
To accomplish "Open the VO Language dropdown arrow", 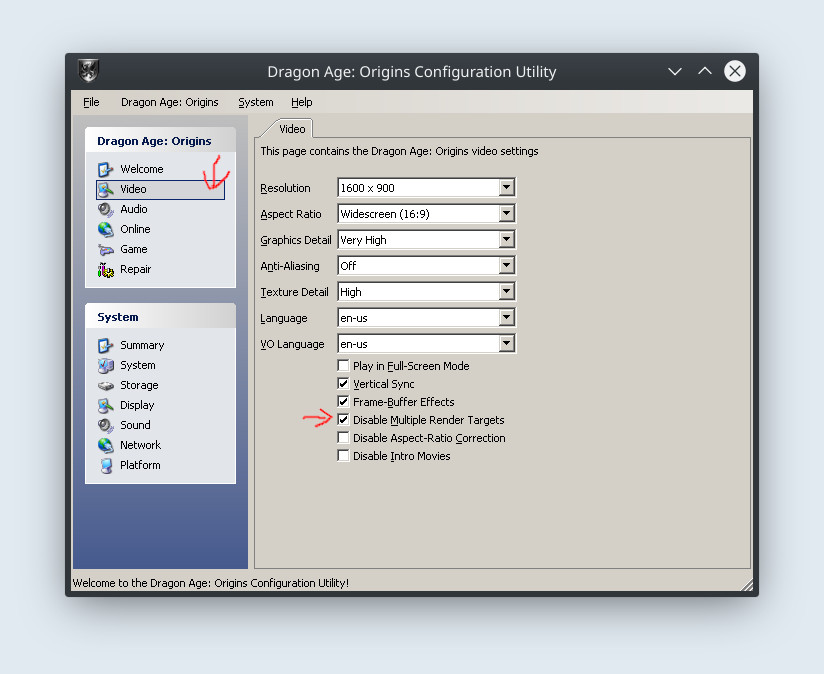I will (x=506, y=344).
